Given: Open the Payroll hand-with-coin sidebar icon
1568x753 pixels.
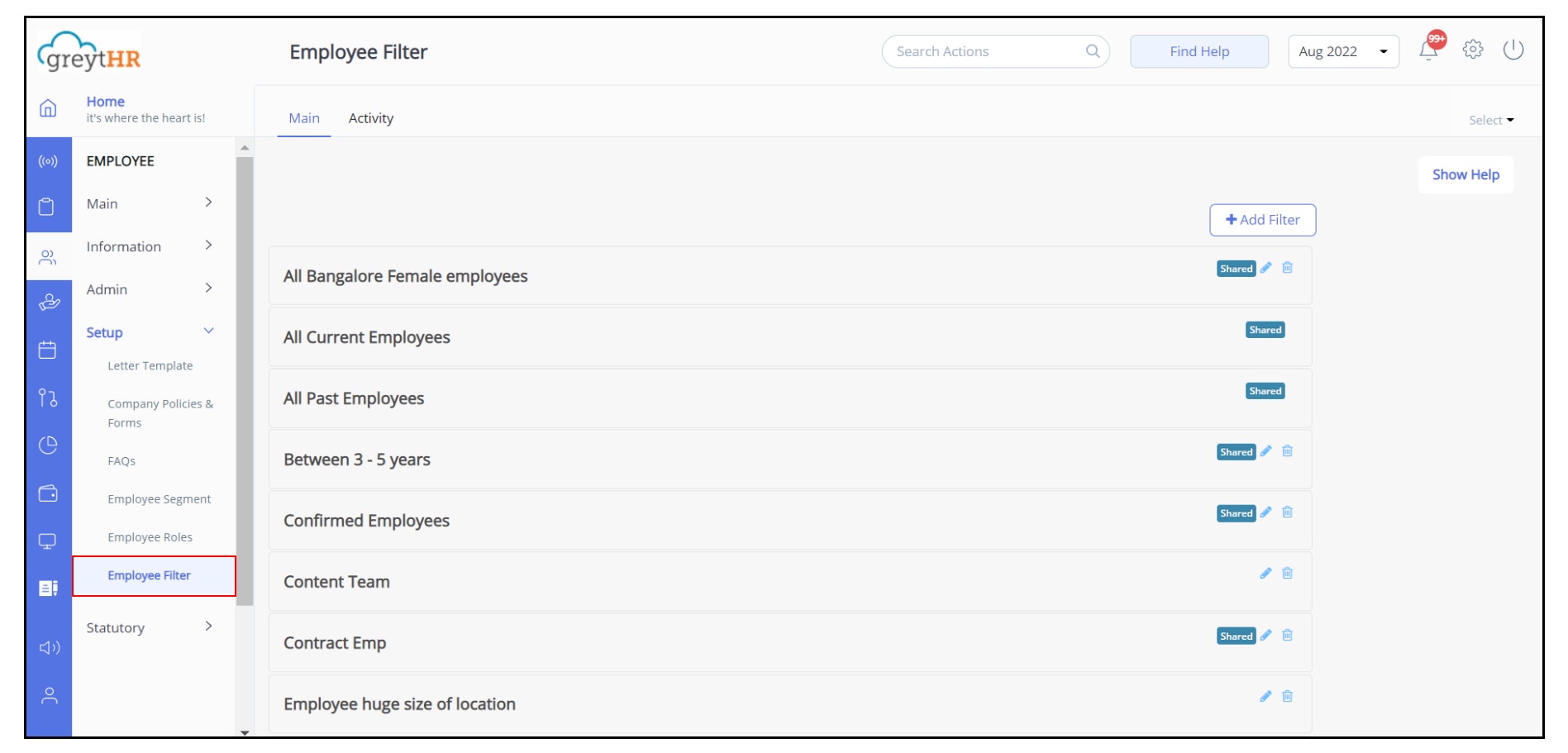Looking at the screenshot, I should pyautogui.click(x=49, y=302).
